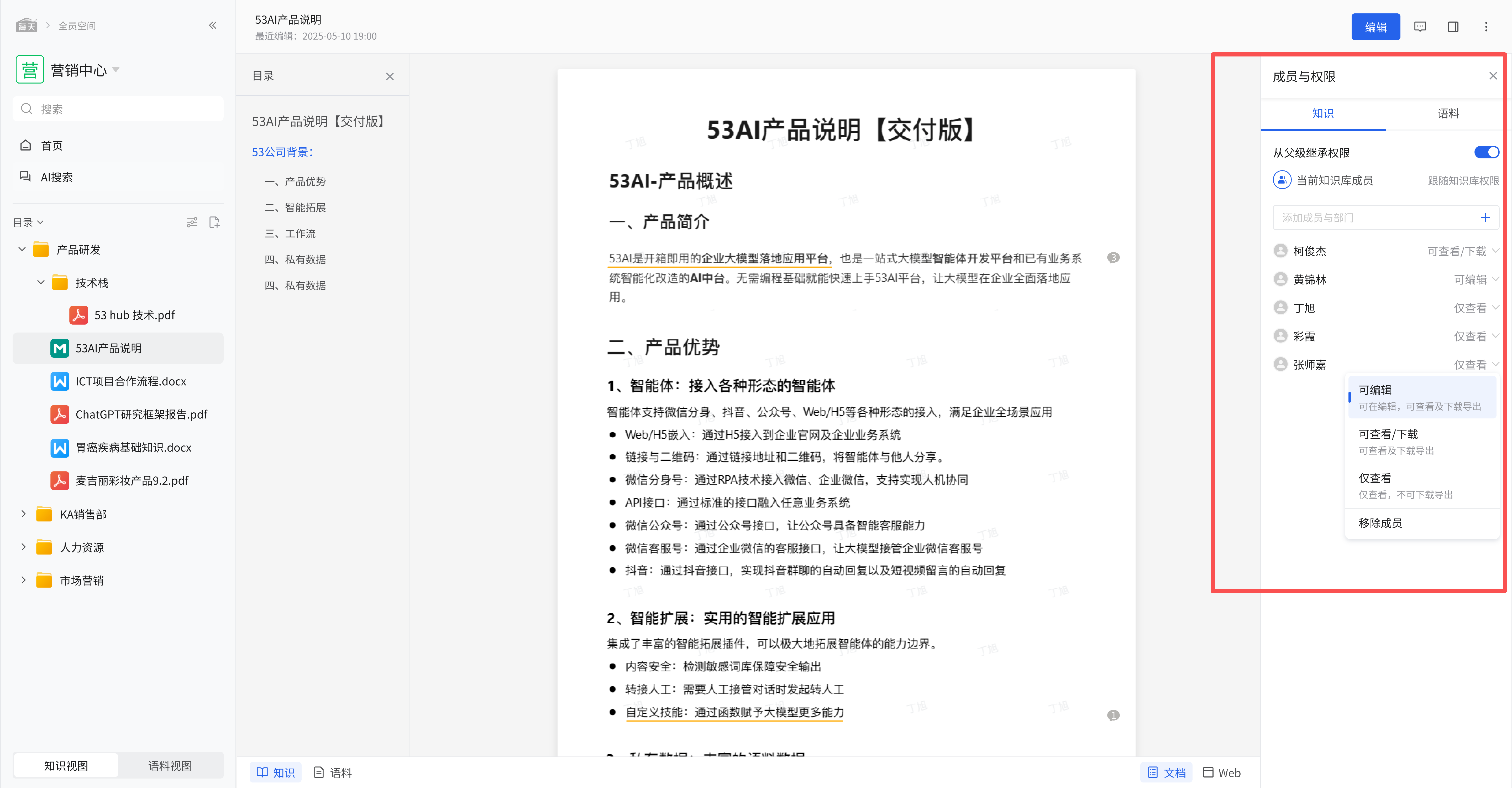This screenshot has width=1512, height=788.
Task: Switch to 语料视图 view toggle
Action: (170, 766)
